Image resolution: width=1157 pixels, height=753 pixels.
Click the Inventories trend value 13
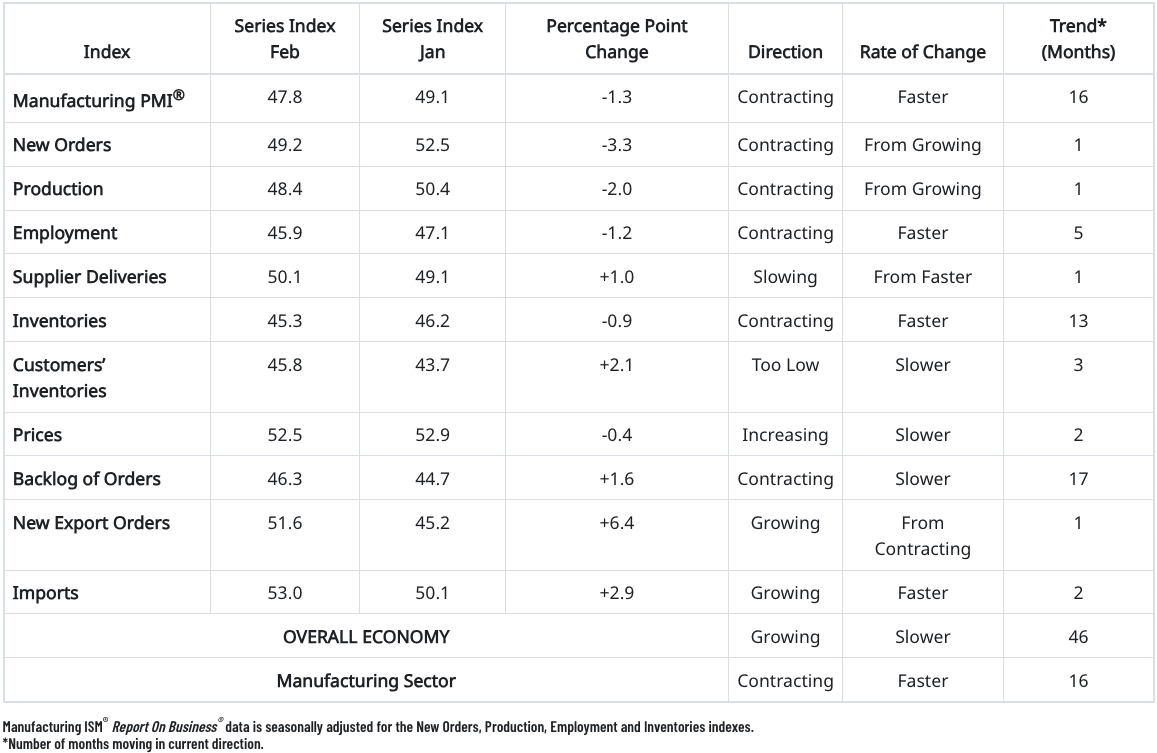click(1077, 321)
